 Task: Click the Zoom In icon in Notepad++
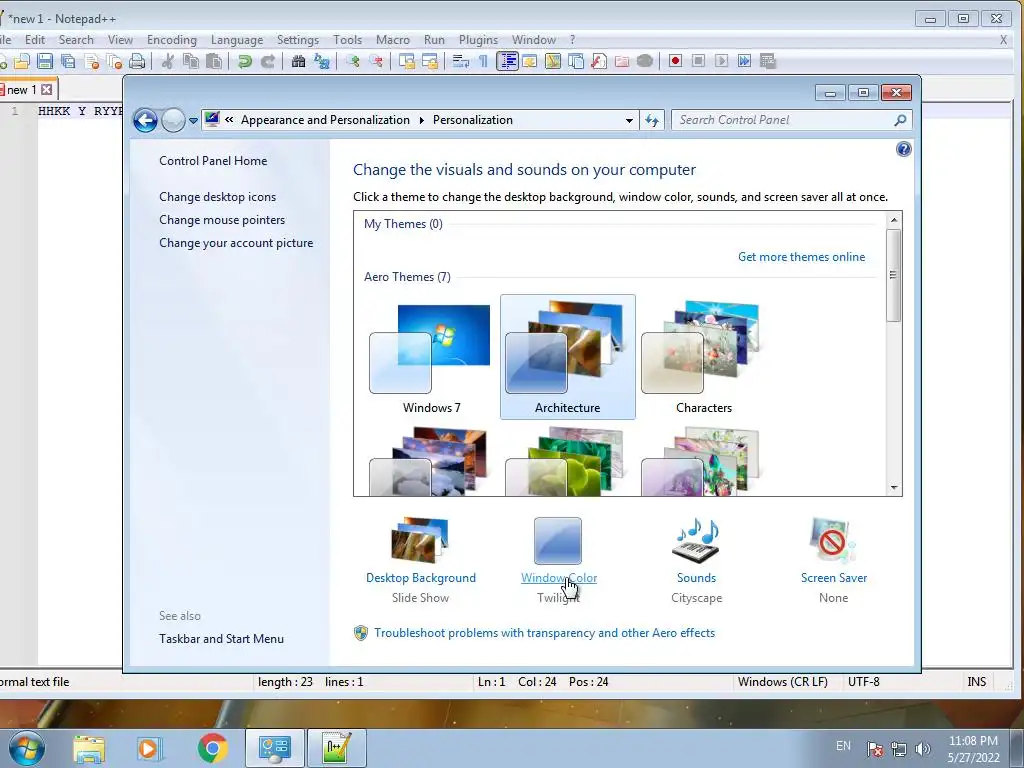tap(353, 61)
